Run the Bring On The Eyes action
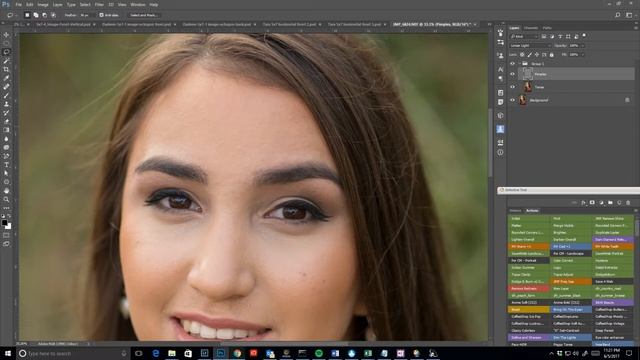 point(571,310)
